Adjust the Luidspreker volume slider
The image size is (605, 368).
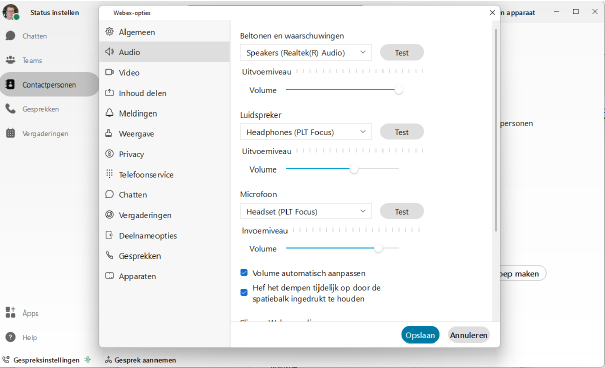click(x=342, y=169)
